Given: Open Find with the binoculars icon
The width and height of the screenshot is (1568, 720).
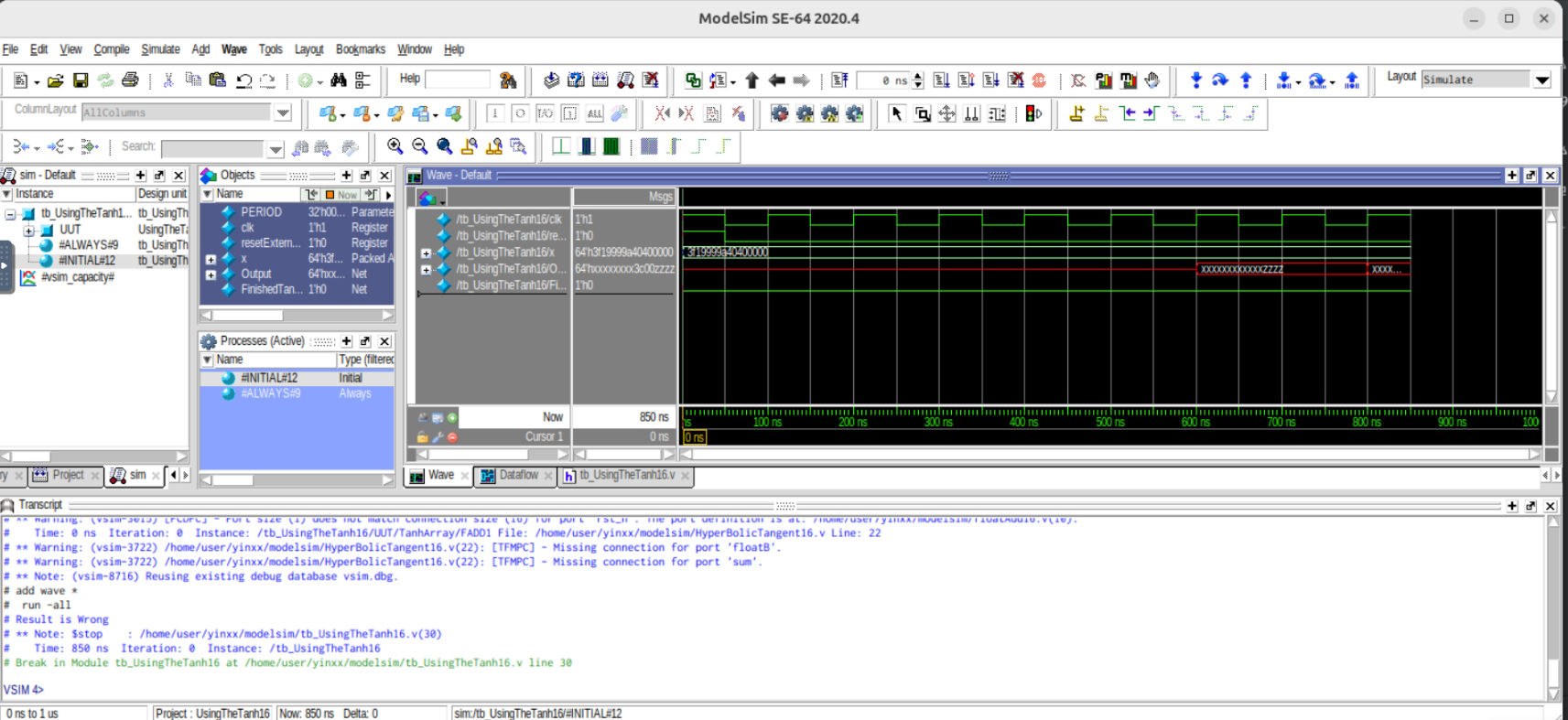Looking at the screenshot, I should [x=339, y=81].
